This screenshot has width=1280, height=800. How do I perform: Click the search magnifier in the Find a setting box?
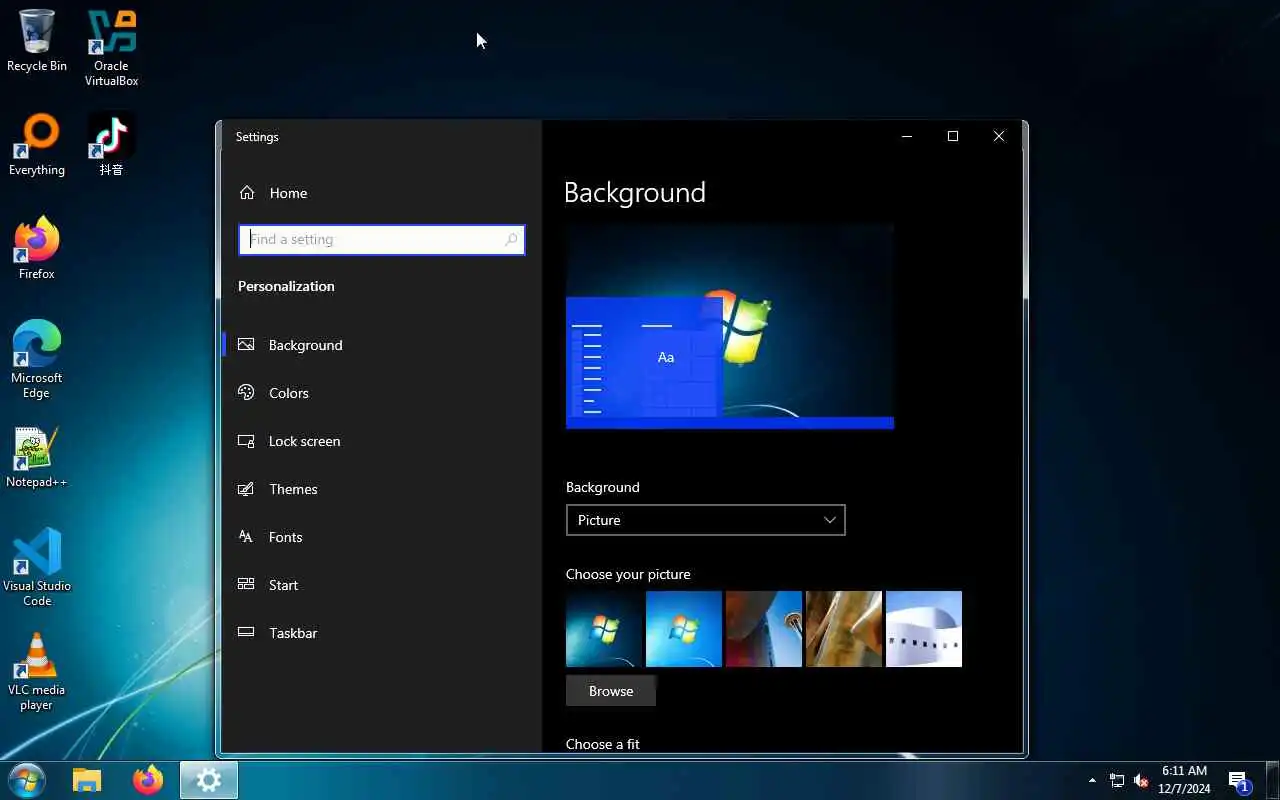point(511,240)
